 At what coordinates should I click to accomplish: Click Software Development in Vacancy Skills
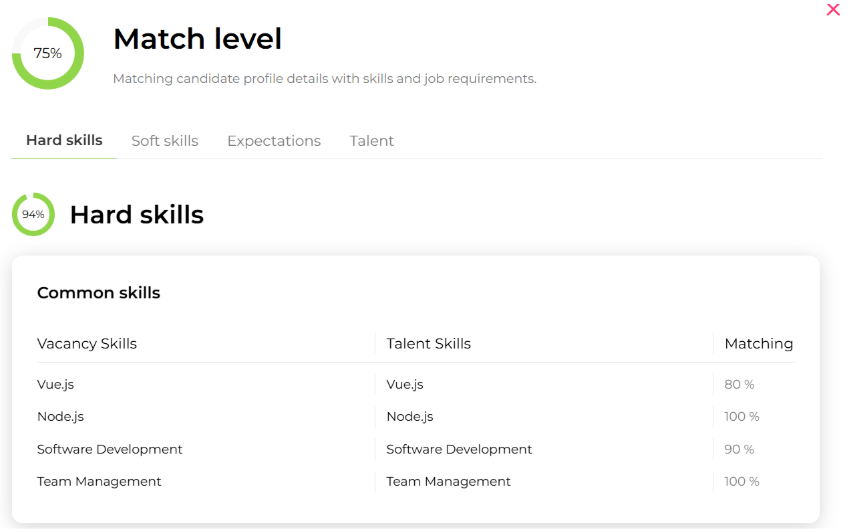pyautogui.click(x=110, y=450)
